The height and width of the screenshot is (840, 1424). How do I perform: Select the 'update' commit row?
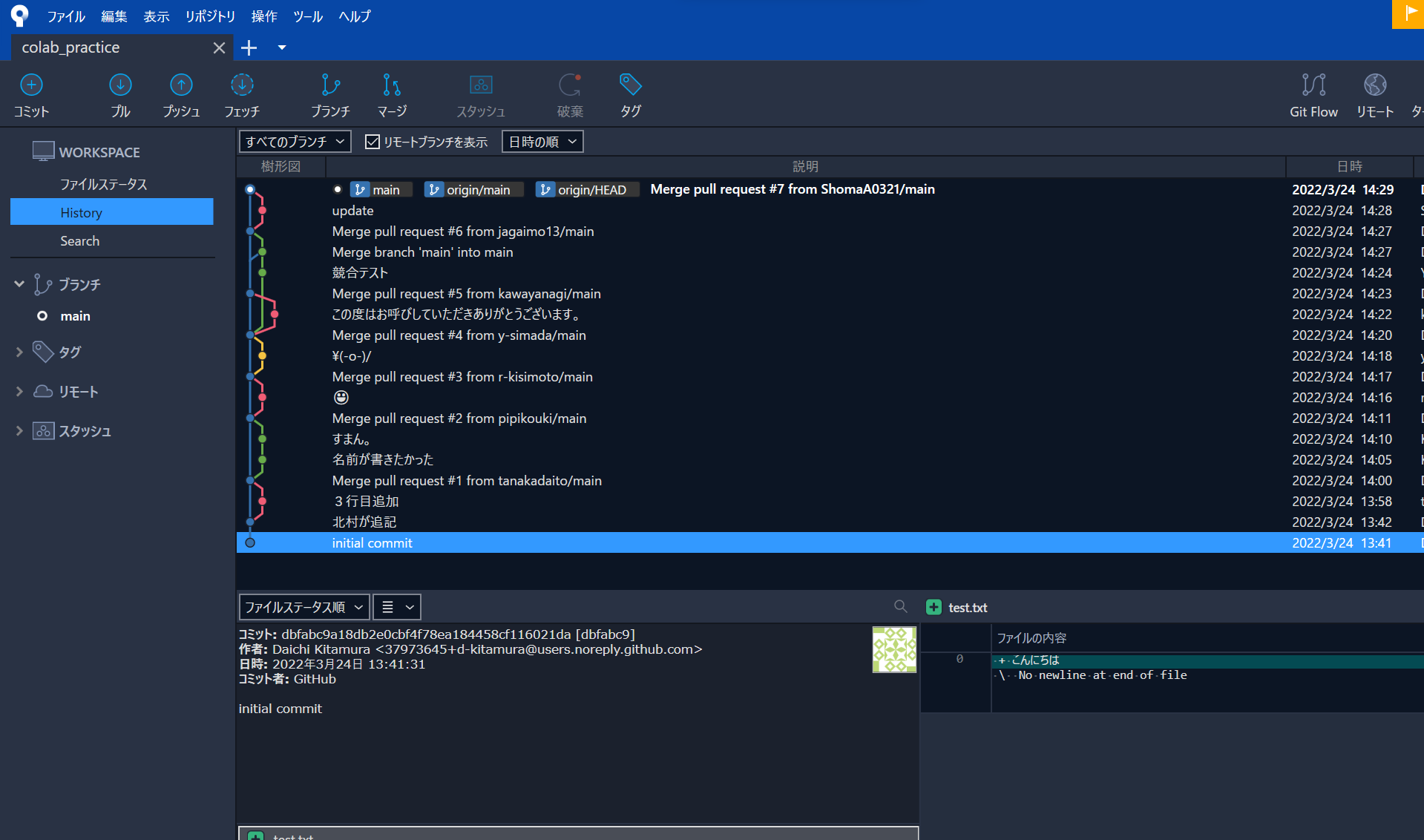[830, 211]
